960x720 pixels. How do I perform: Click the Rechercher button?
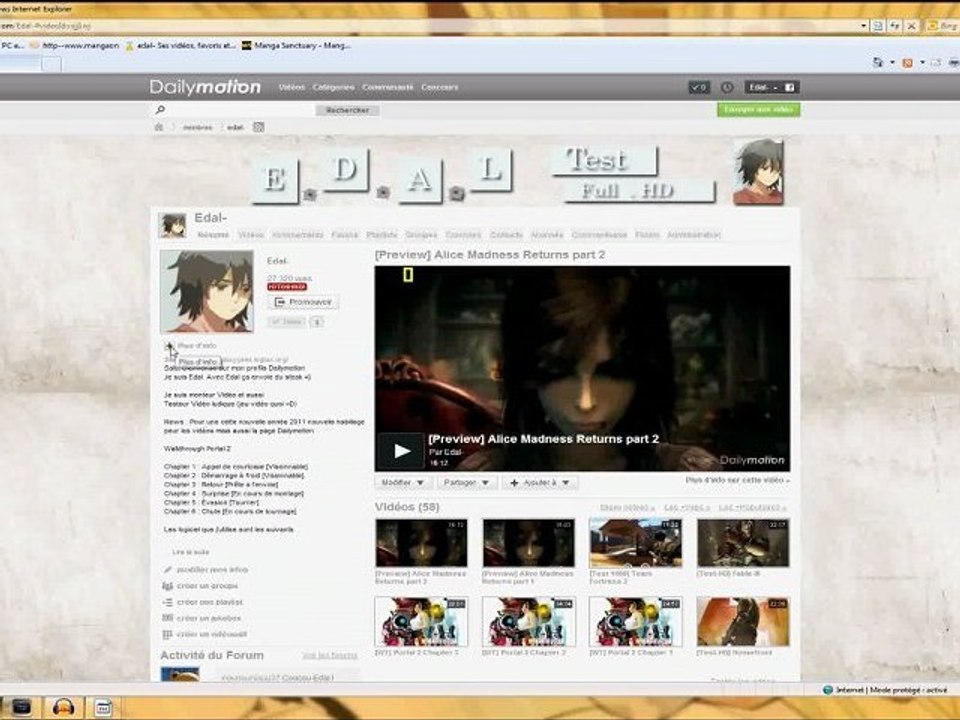pos(347,110)
